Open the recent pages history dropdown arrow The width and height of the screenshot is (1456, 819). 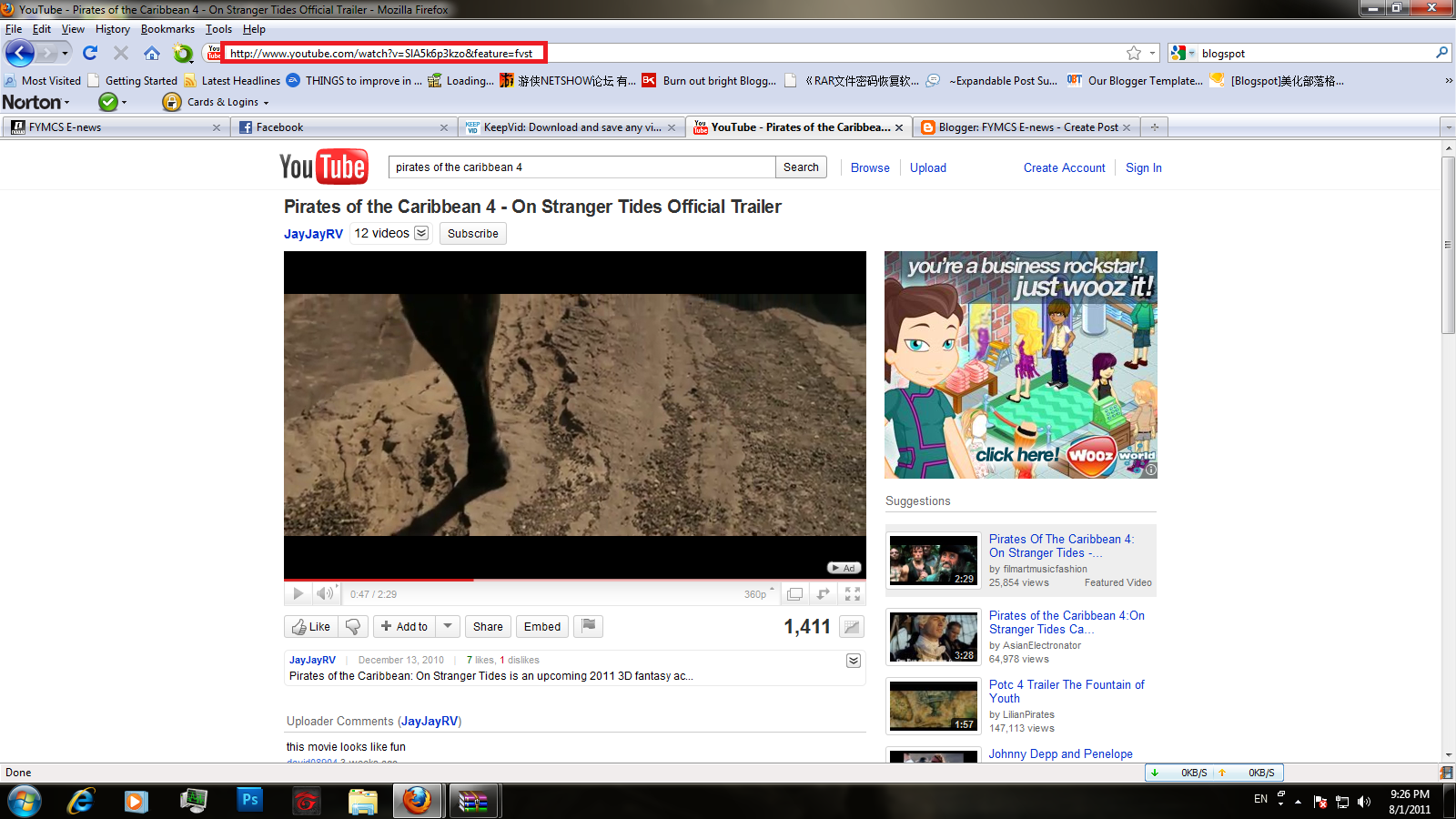(x=65, y=53)
